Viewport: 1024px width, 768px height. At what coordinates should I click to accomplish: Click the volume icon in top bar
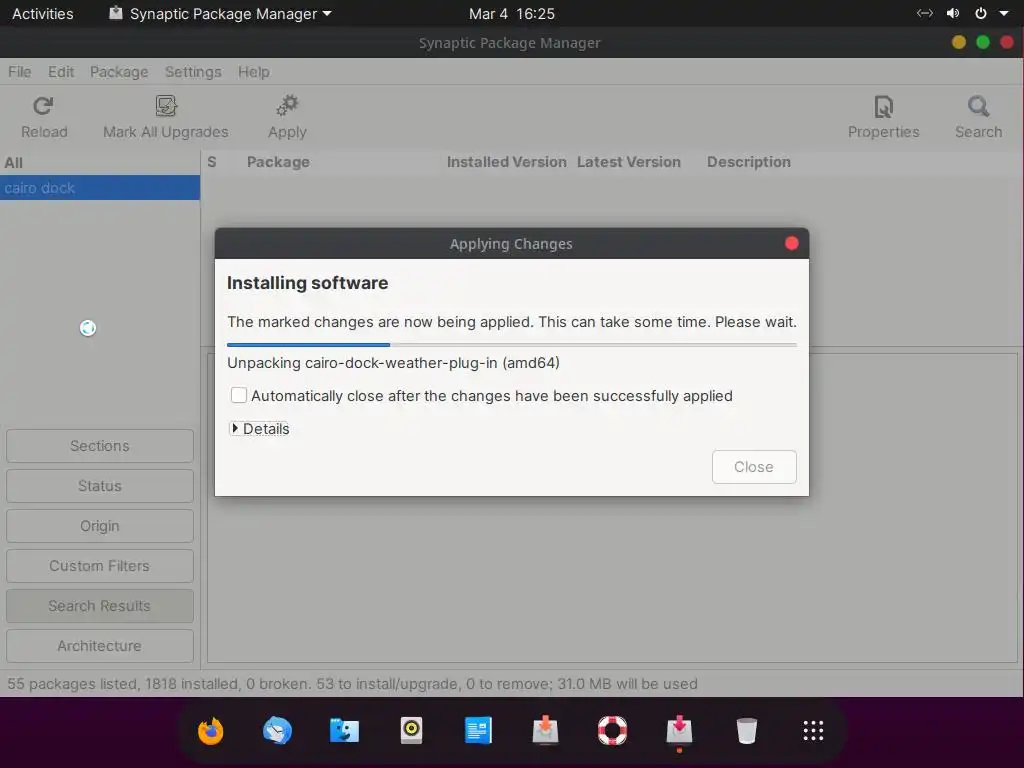pos(953,13)
